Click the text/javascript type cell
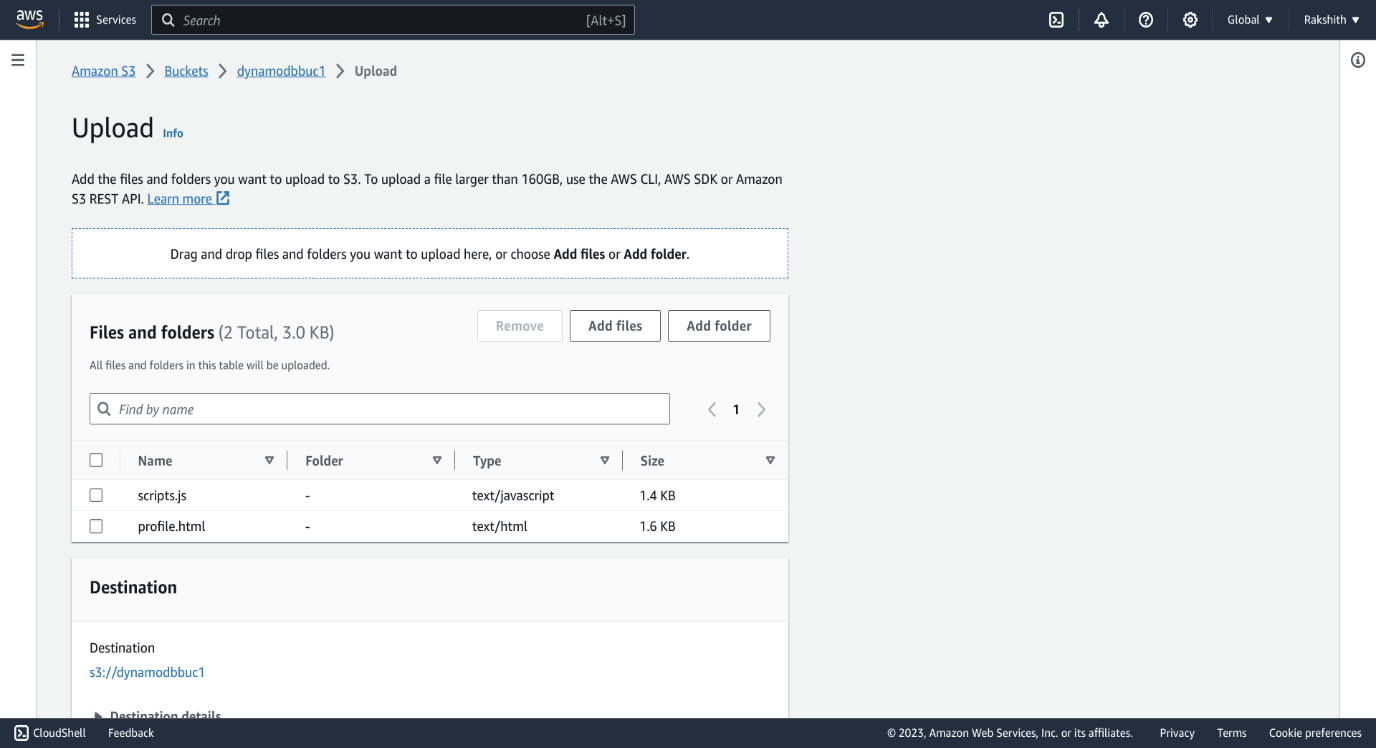 (513, 495)
